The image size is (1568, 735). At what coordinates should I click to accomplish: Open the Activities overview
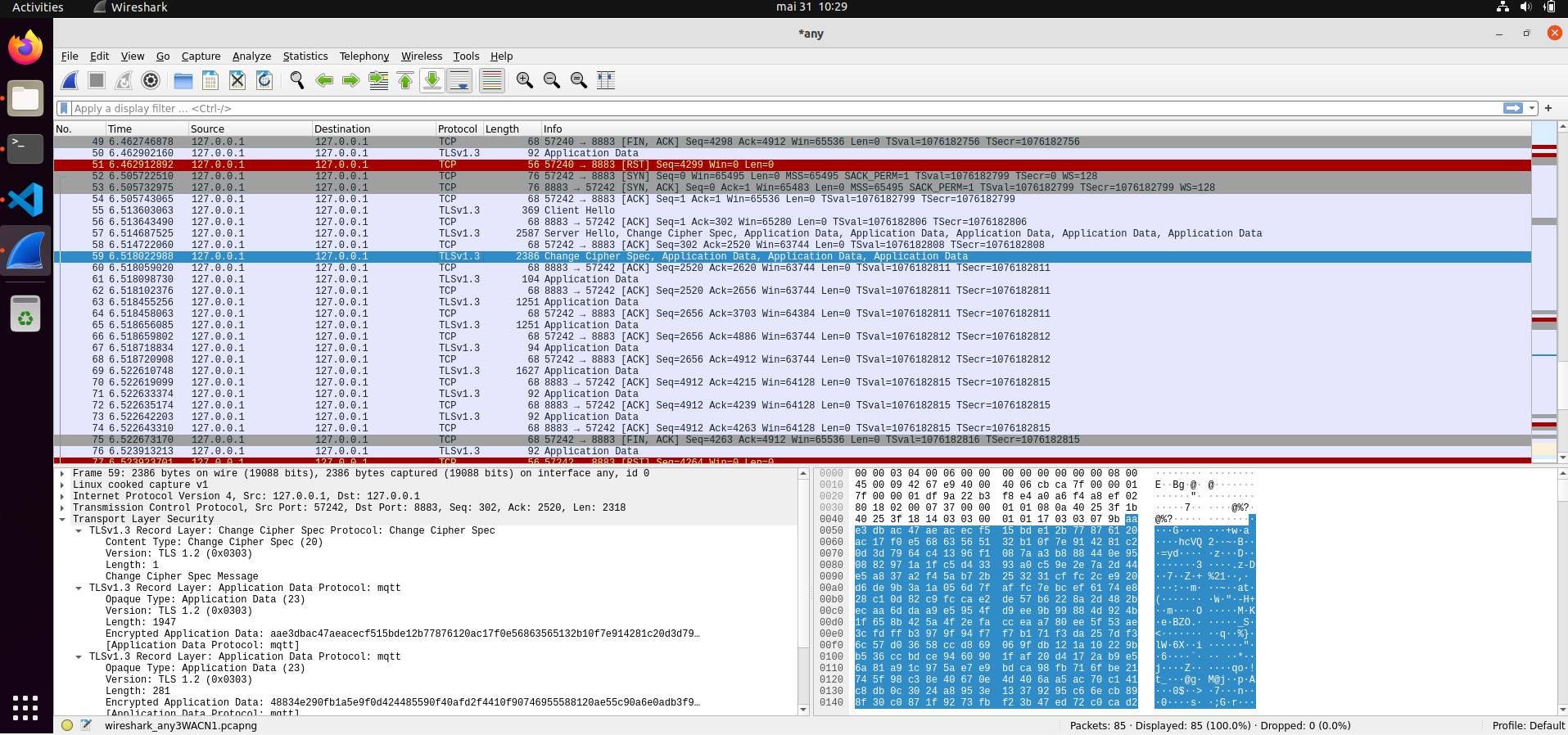tap(38, 7)
